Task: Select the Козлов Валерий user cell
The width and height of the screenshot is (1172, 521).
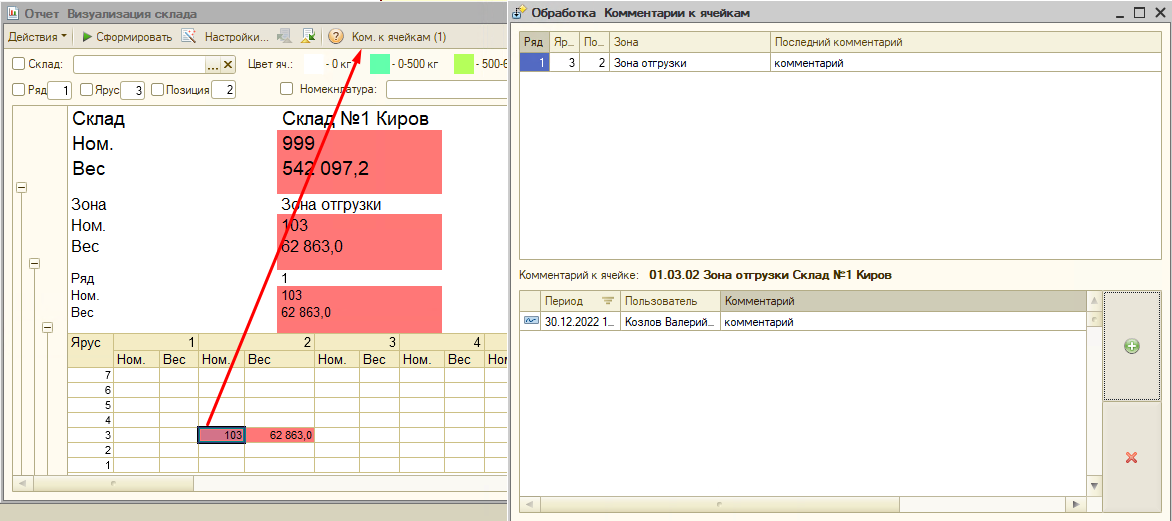Action: 670,322
